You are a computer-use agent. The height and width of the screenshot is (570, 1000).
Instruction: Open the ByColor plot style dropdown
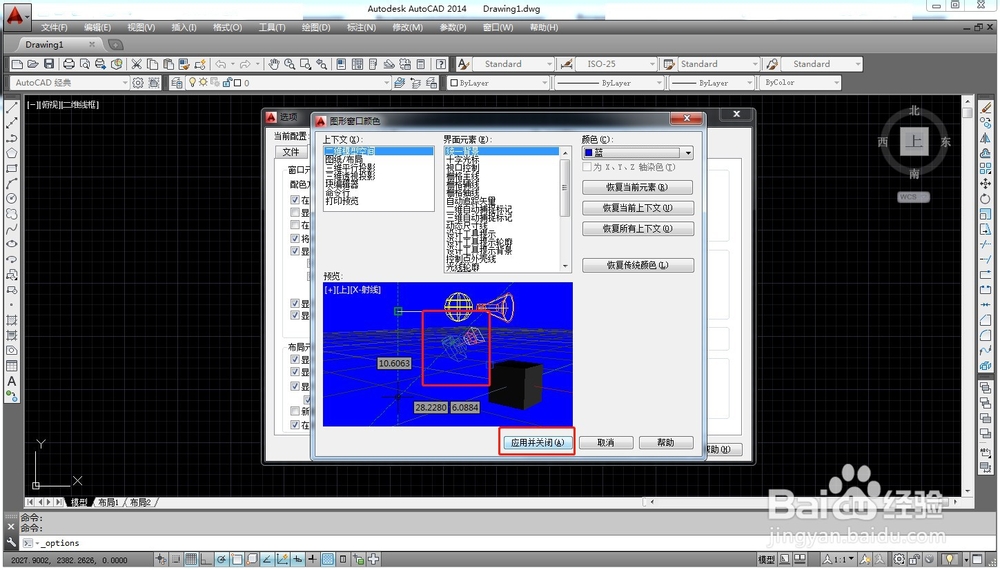(800, 83)
